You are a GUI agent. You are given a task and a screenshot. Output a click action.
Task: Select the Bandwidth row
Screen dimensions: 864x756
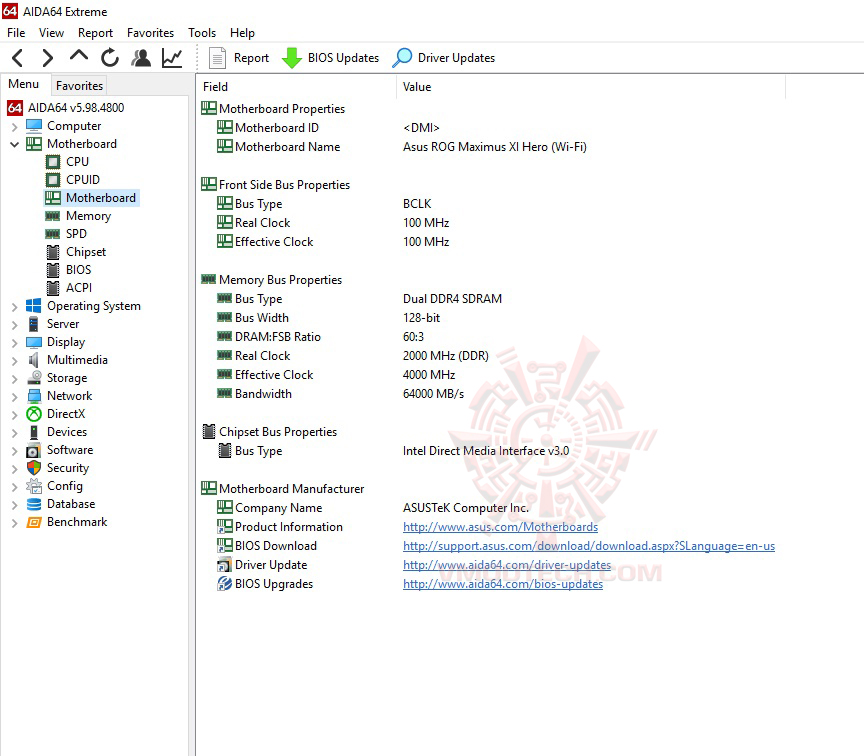(x=340, y=394)
